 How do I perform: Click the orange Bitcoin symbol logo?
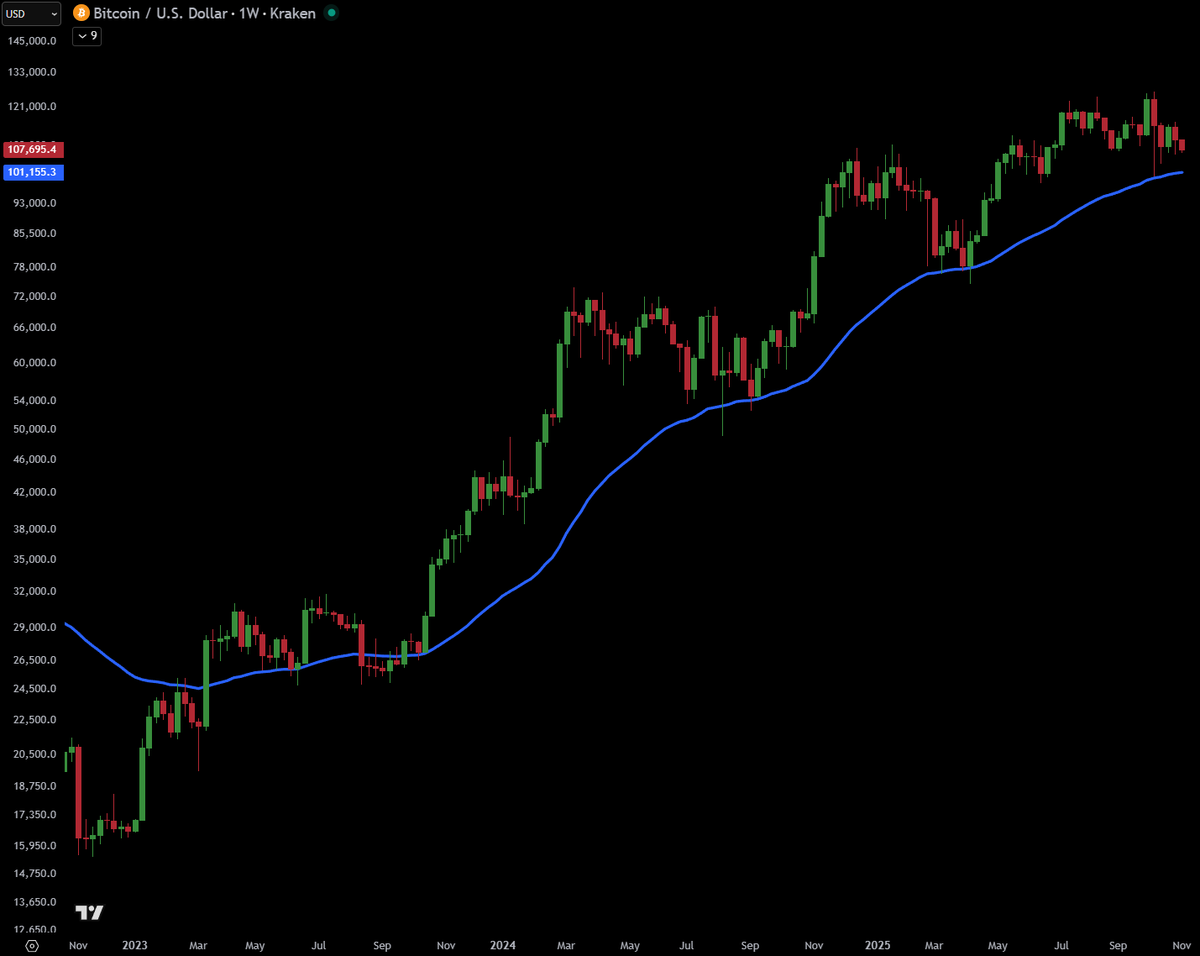(82, 14)
